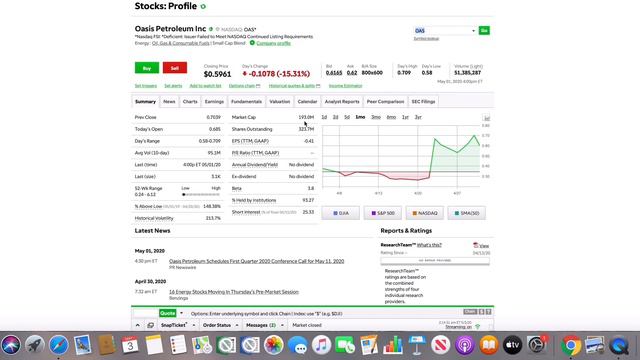Image resolution: width=640 pixels, height=360 pixels.
Task: Click the Set triggers link
Action: 146,86
